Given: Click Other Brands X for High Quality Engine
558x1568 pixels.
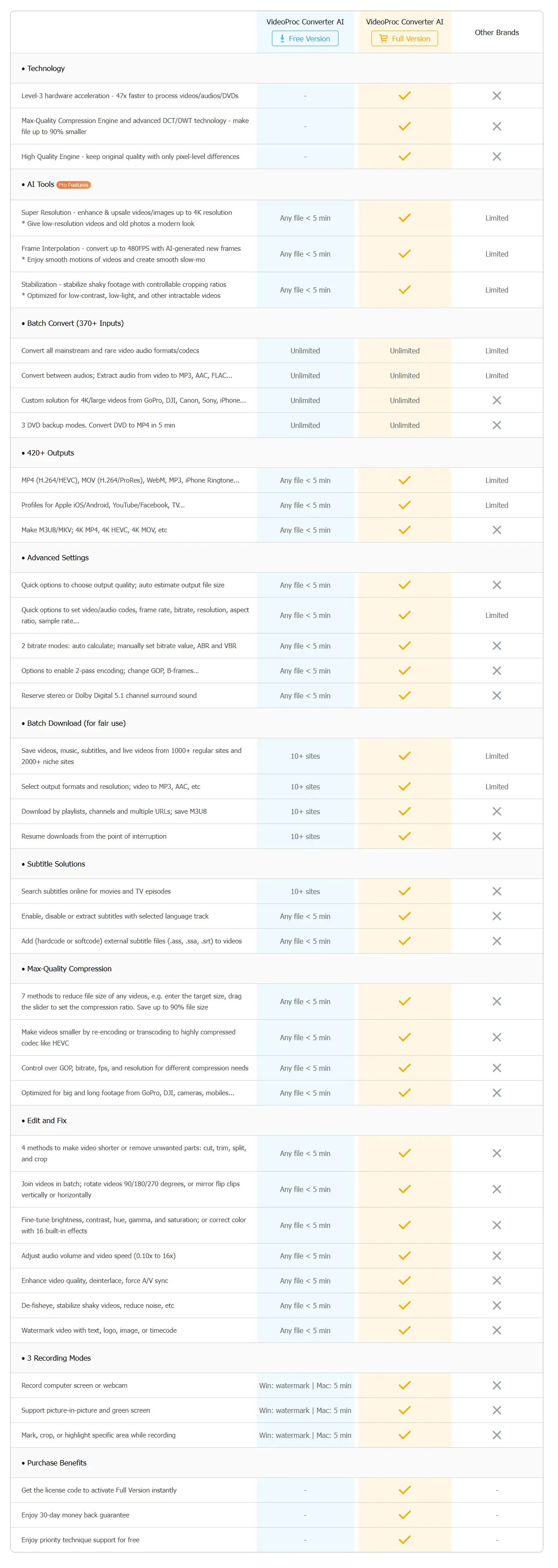Looking at the screenshot, I should [497, 156].
